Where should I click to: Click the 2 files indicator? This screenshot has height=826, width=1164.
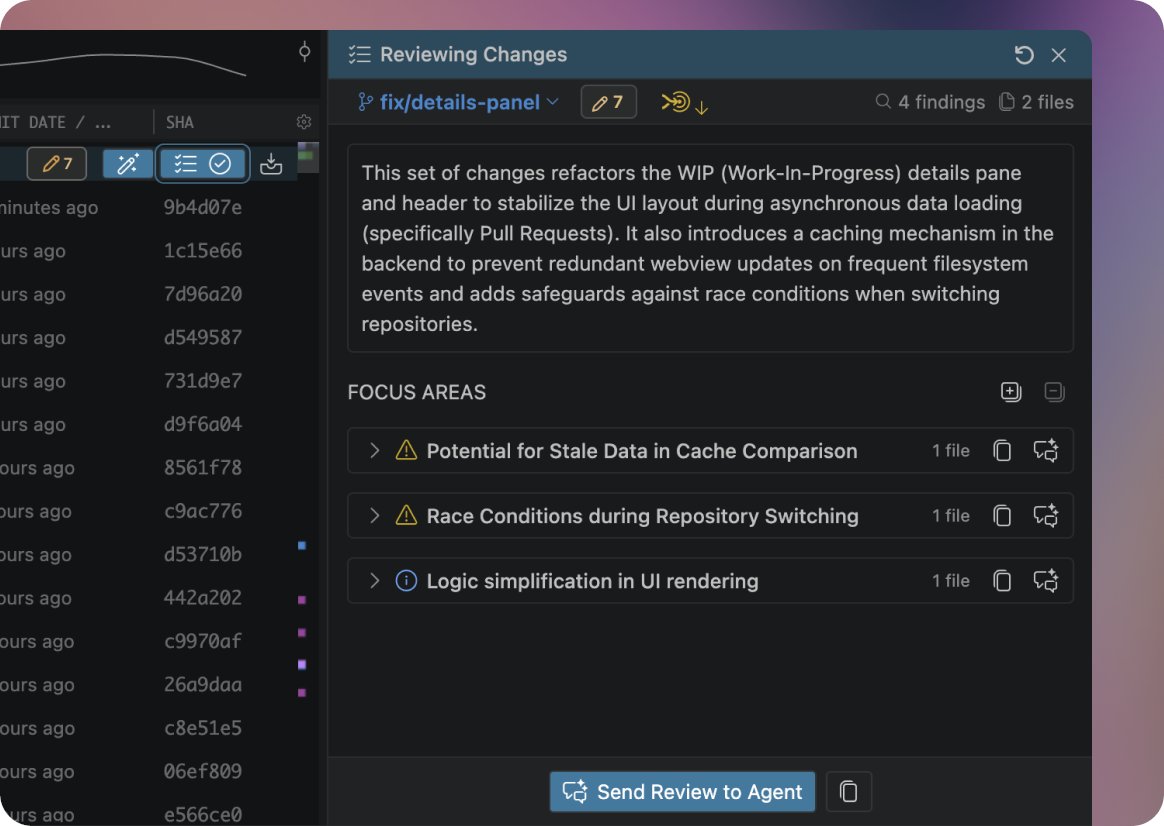click(1036, 102)
